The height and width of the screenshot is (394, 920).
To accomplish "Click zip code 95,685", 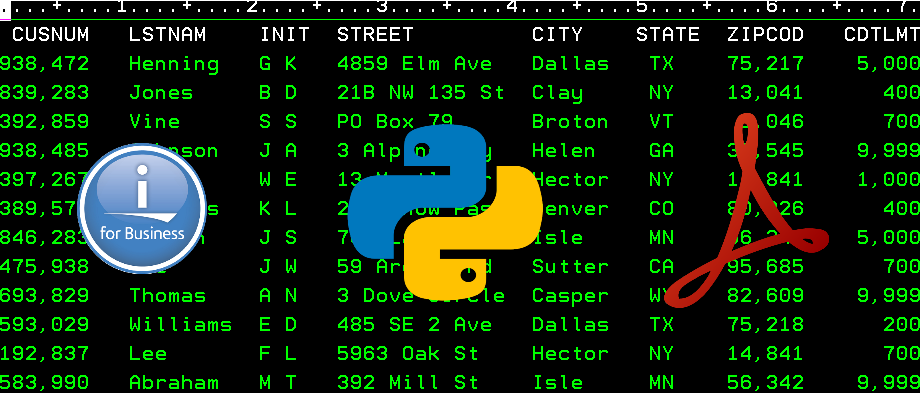I will [765, 266].
